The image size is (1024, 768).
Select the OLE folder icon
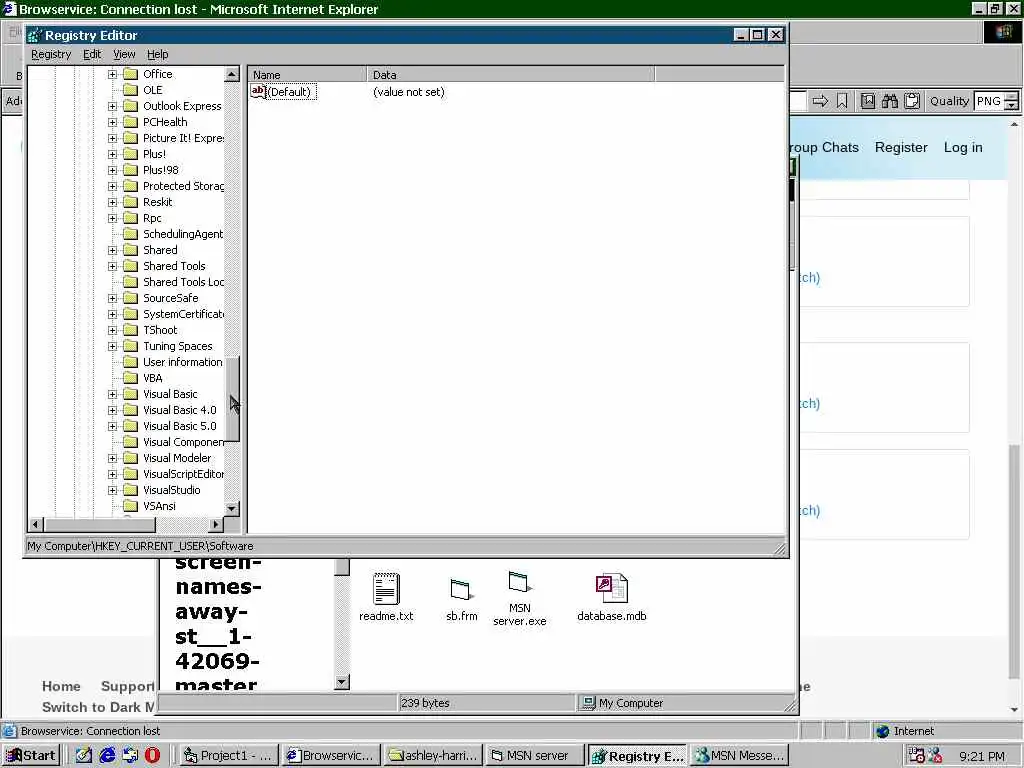click(131, 90)
